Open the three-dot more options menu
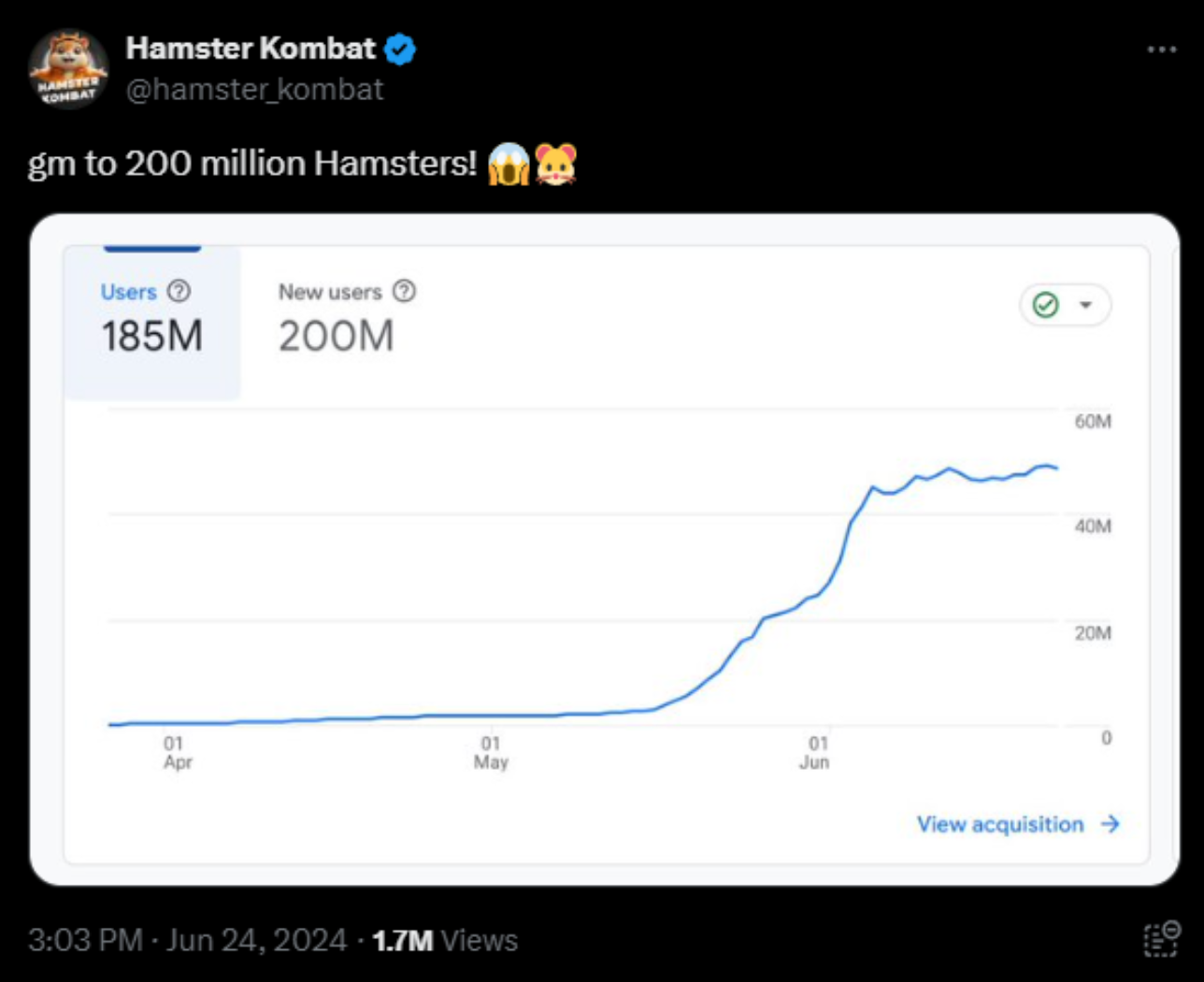 (1162, 50)
